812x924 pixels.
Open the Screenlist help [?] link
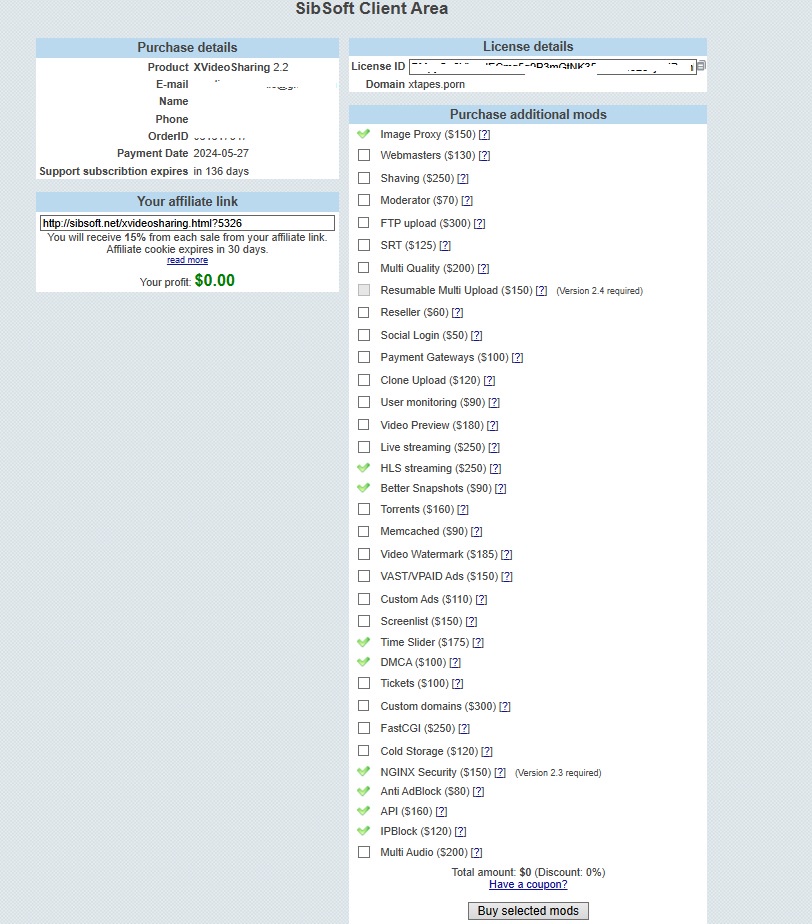(x=471, y=622)
